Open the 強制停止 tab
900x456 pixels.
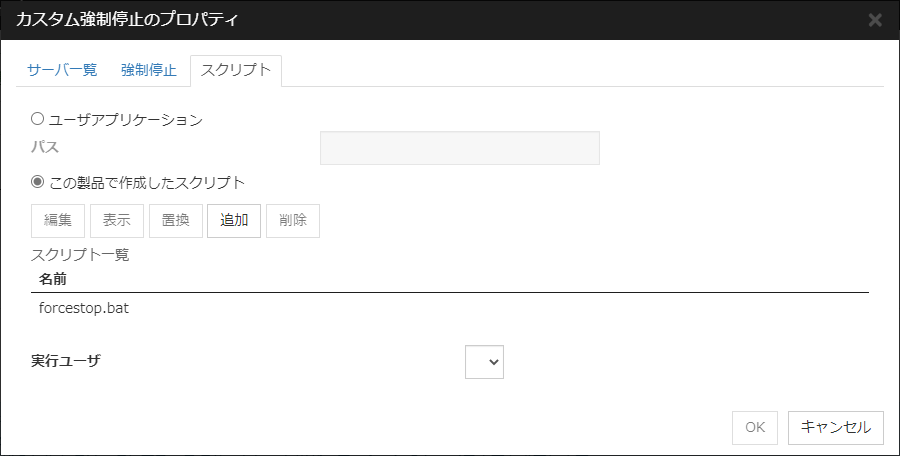click(148, 70)
